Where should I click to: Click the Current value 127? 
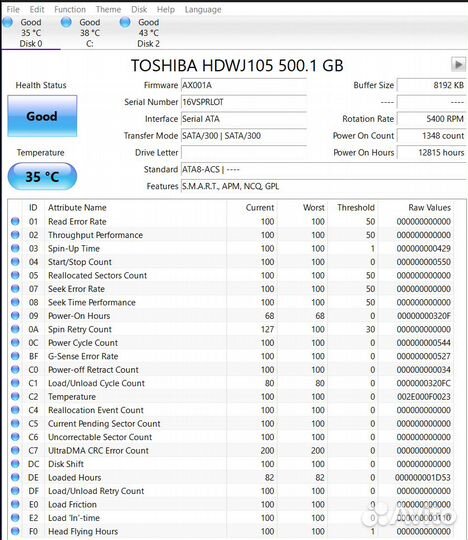click(267, 329)
